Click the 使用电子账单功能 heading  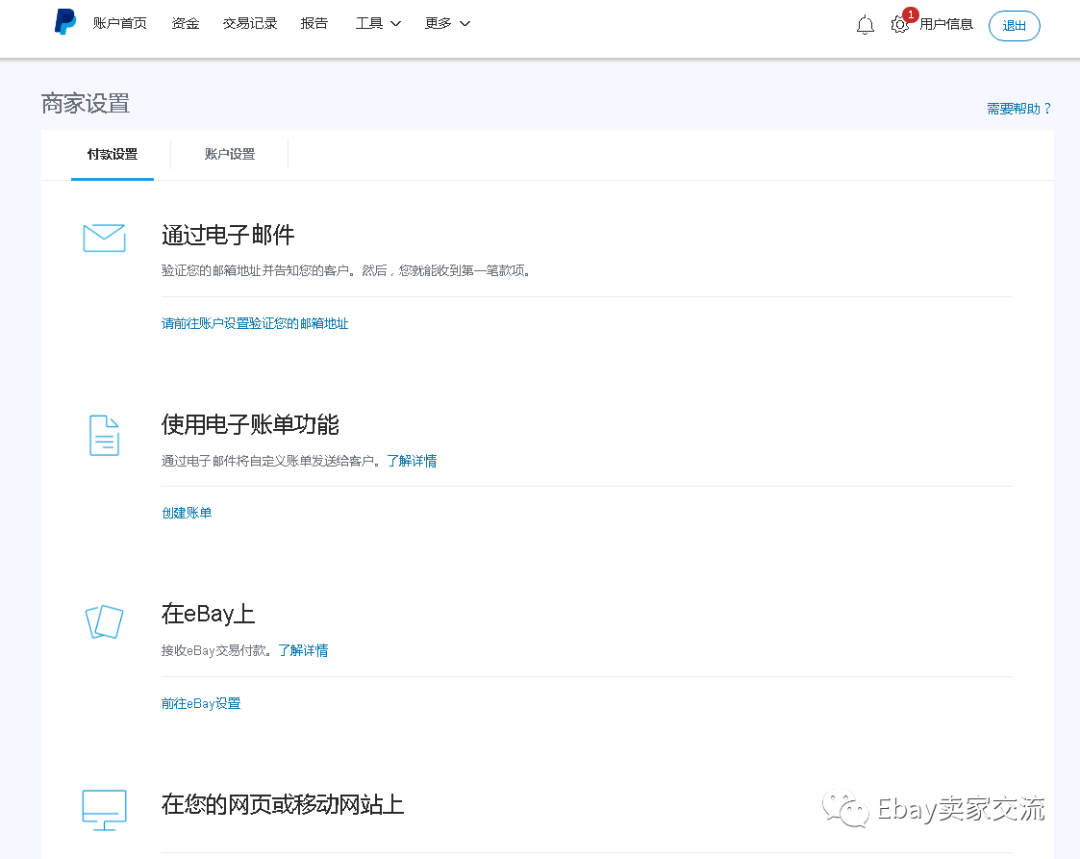[x=250, y=424]
